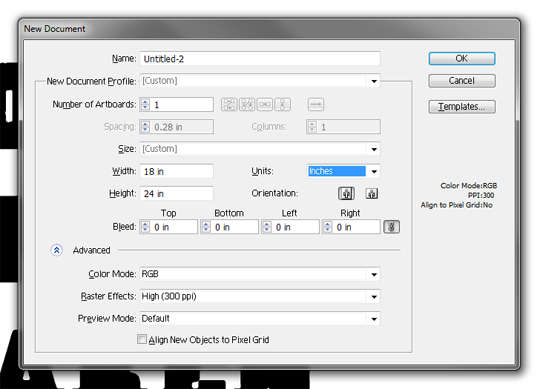Screen dimensions: 540x389
Task: Click the Top bleed value field
Action: point(174,227)
